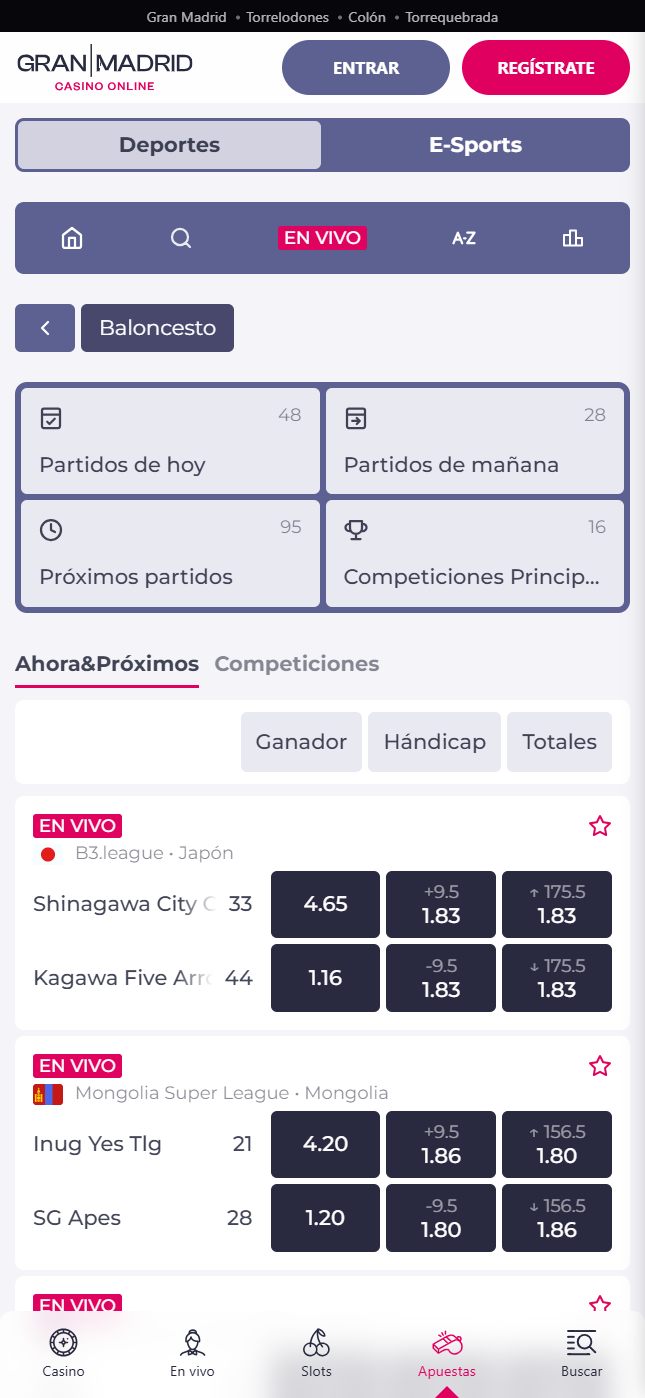Click the REGÍSTRATE sign-up button

point(546,68)
